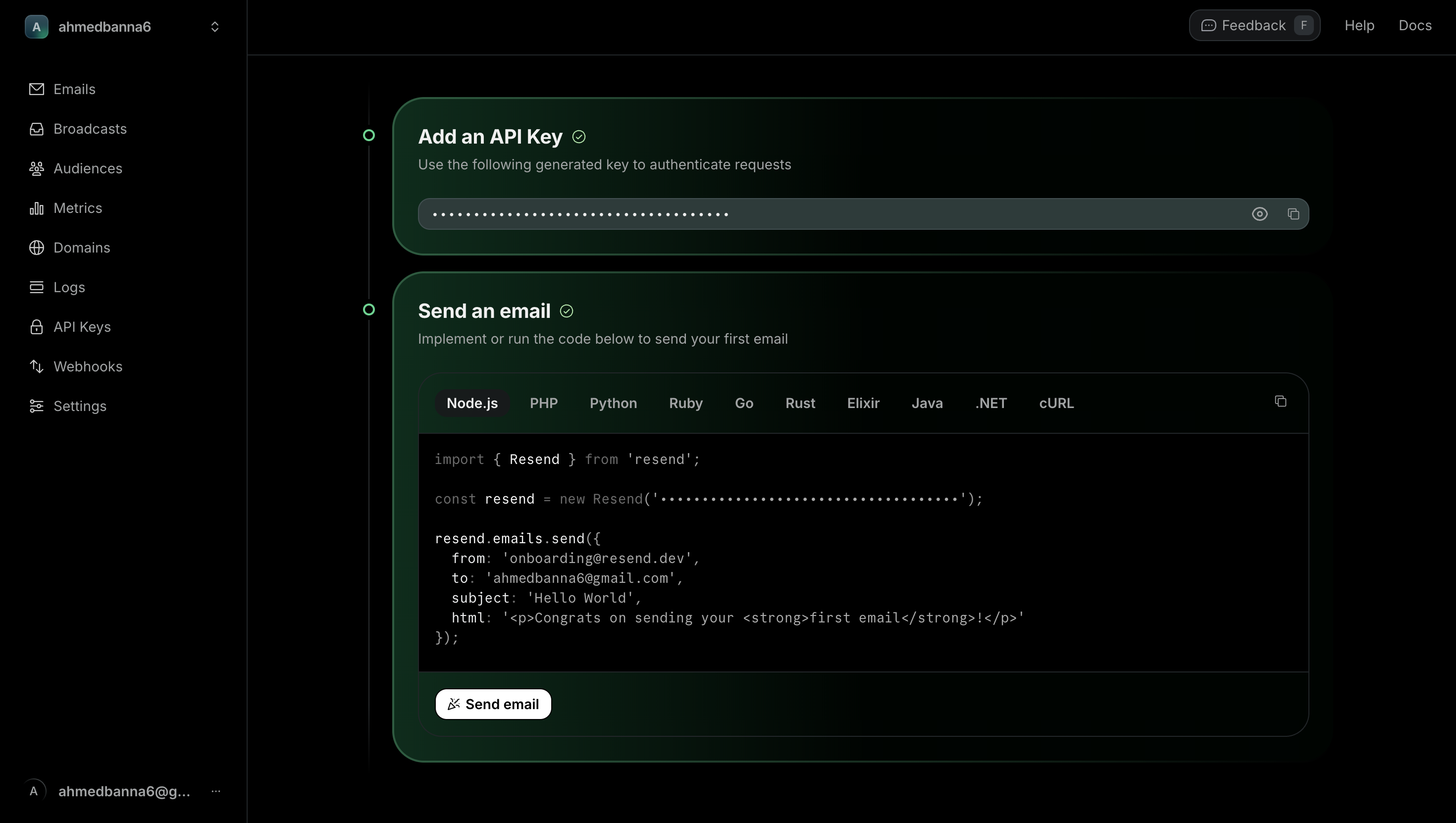The image size is (1456, 823).
Task: Click the F shortcut badge in Feedback
Action: [x=1303, y=25]
